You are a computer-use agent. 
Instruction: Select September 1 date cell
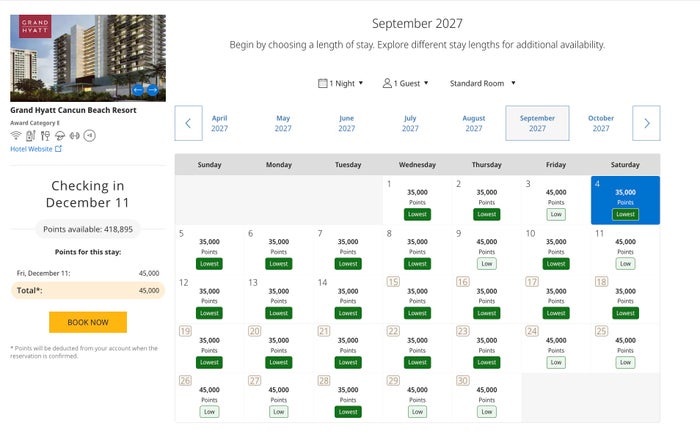(417, 200)
